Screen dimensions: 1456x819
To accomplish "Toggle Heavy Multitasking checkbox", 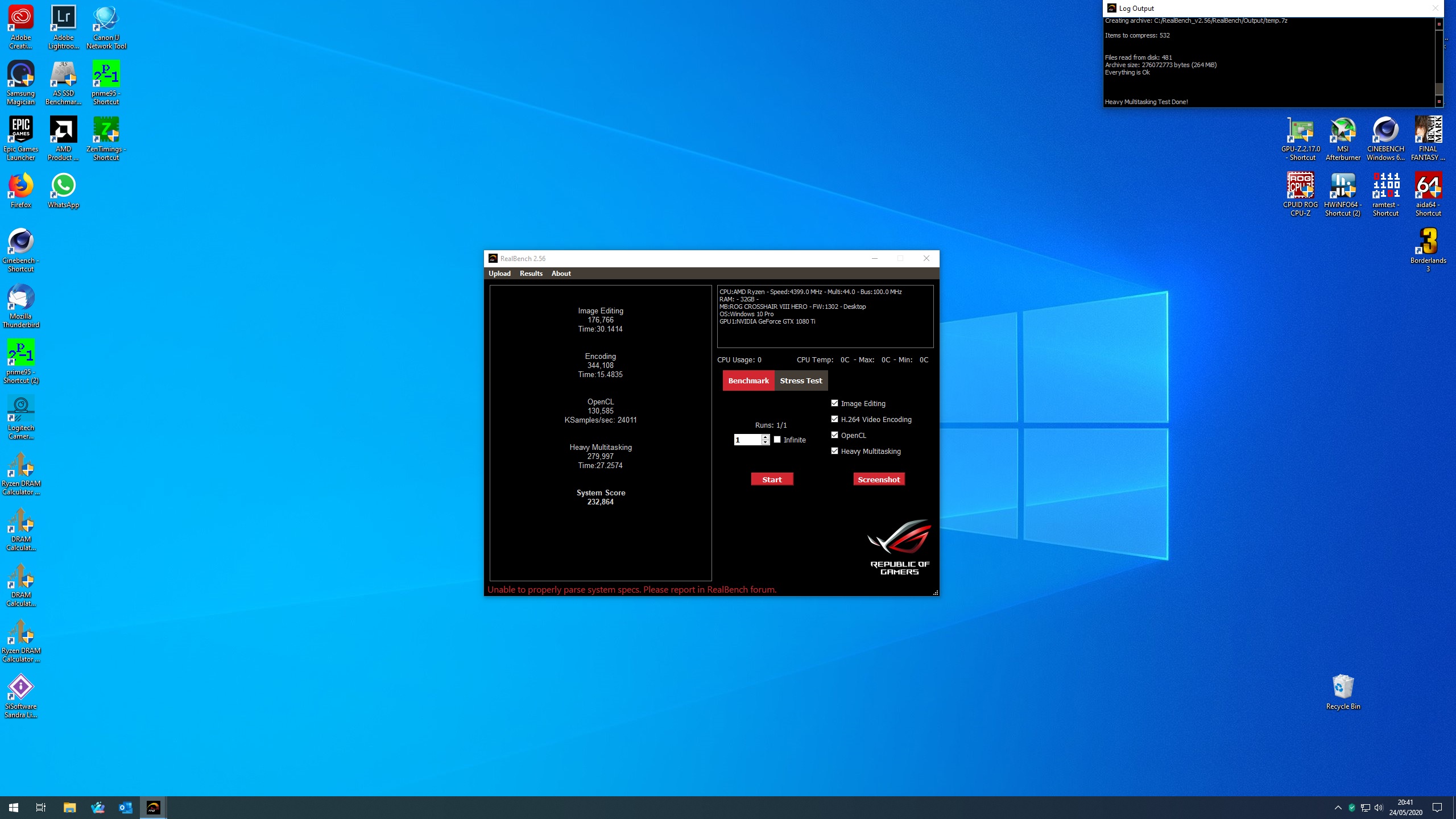I will (834, 451).
